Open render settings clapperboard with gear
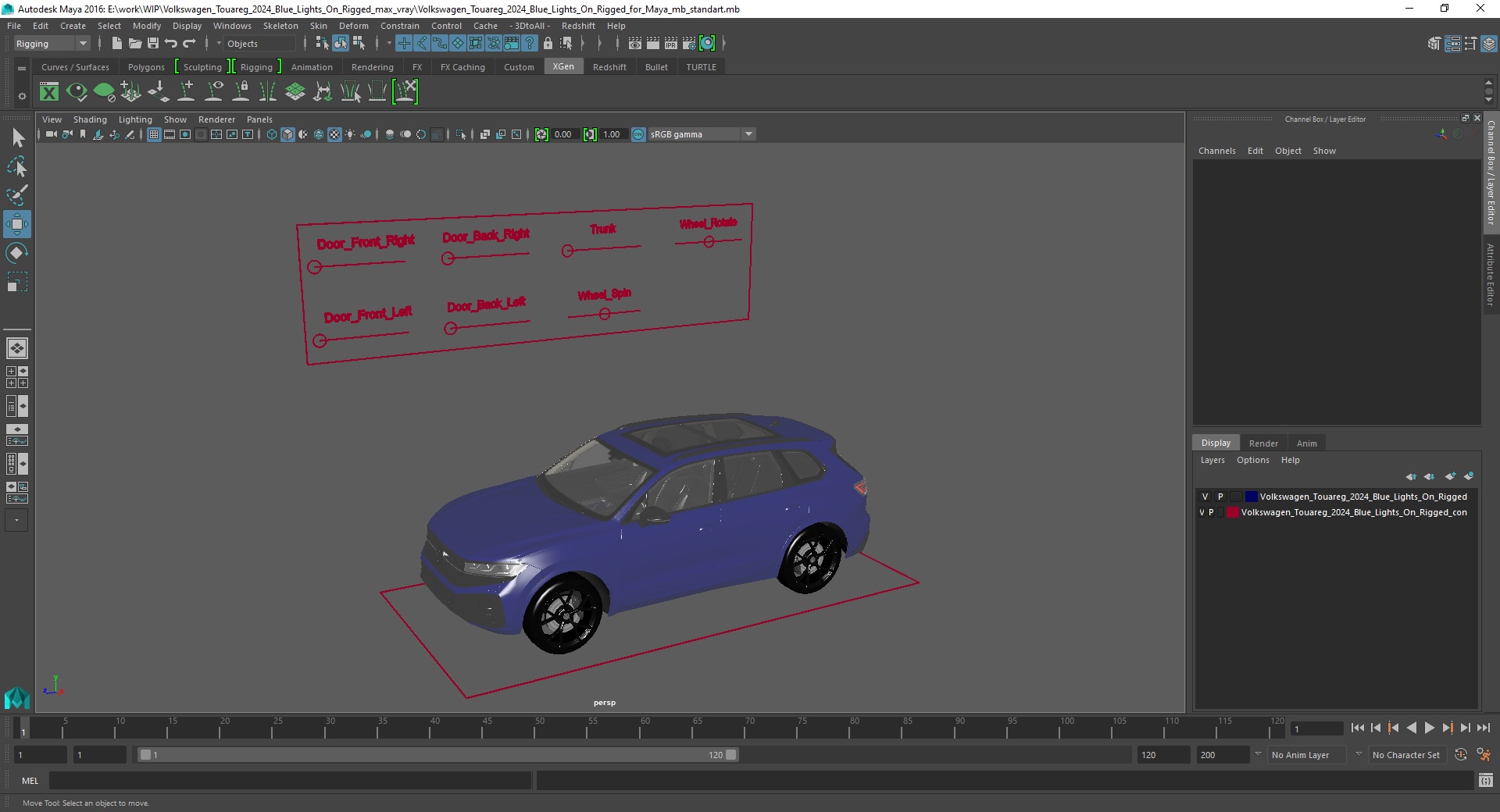 (689, 44)
